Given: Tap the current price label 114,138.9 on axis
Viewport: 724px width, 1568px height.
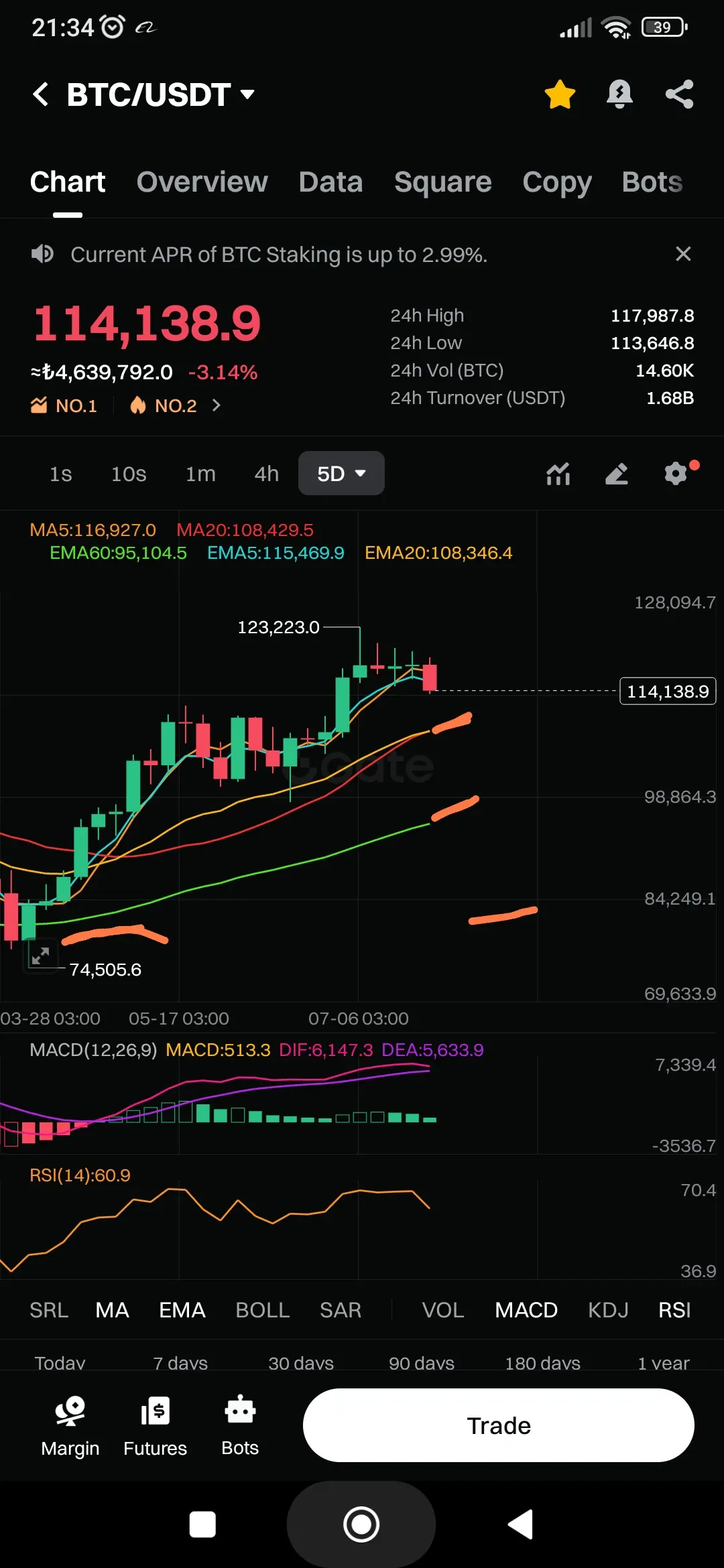Looking at the screenshot, I should [668, 692].
